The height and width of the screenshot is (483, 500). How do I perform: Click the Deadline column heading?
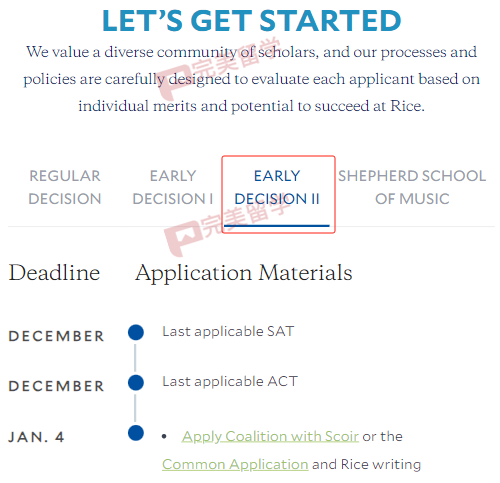tap(54, 273)
